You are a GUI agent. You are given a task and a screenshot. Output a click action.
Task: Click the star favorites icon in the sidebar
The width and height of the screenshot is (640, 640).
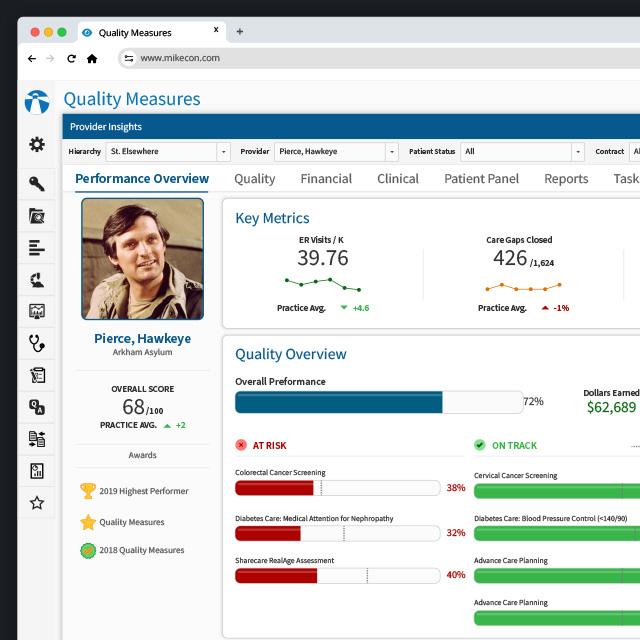click(37, 503)
